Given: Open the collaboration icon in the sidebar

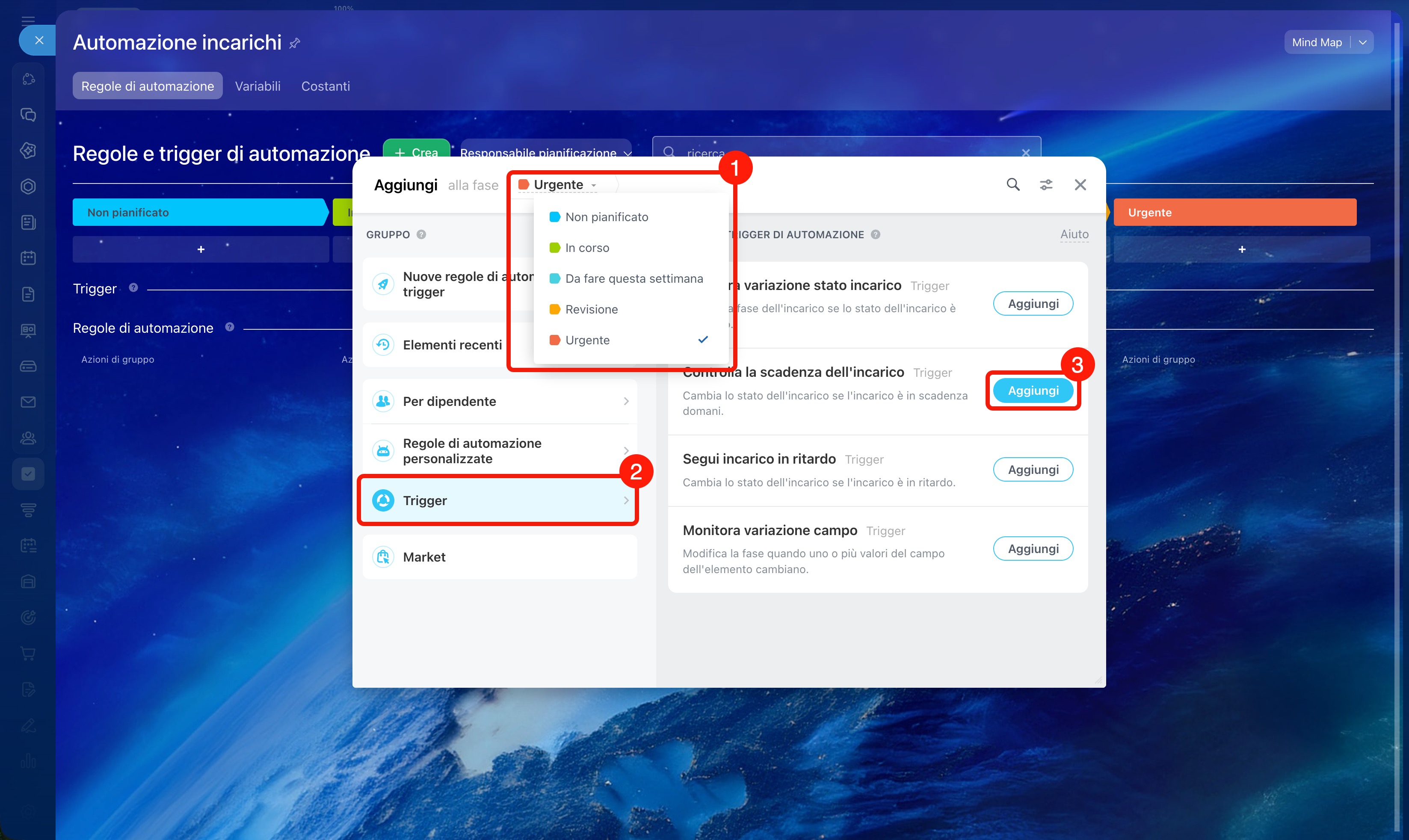Looking at the screenshot, I should click(x=28, y=79).
